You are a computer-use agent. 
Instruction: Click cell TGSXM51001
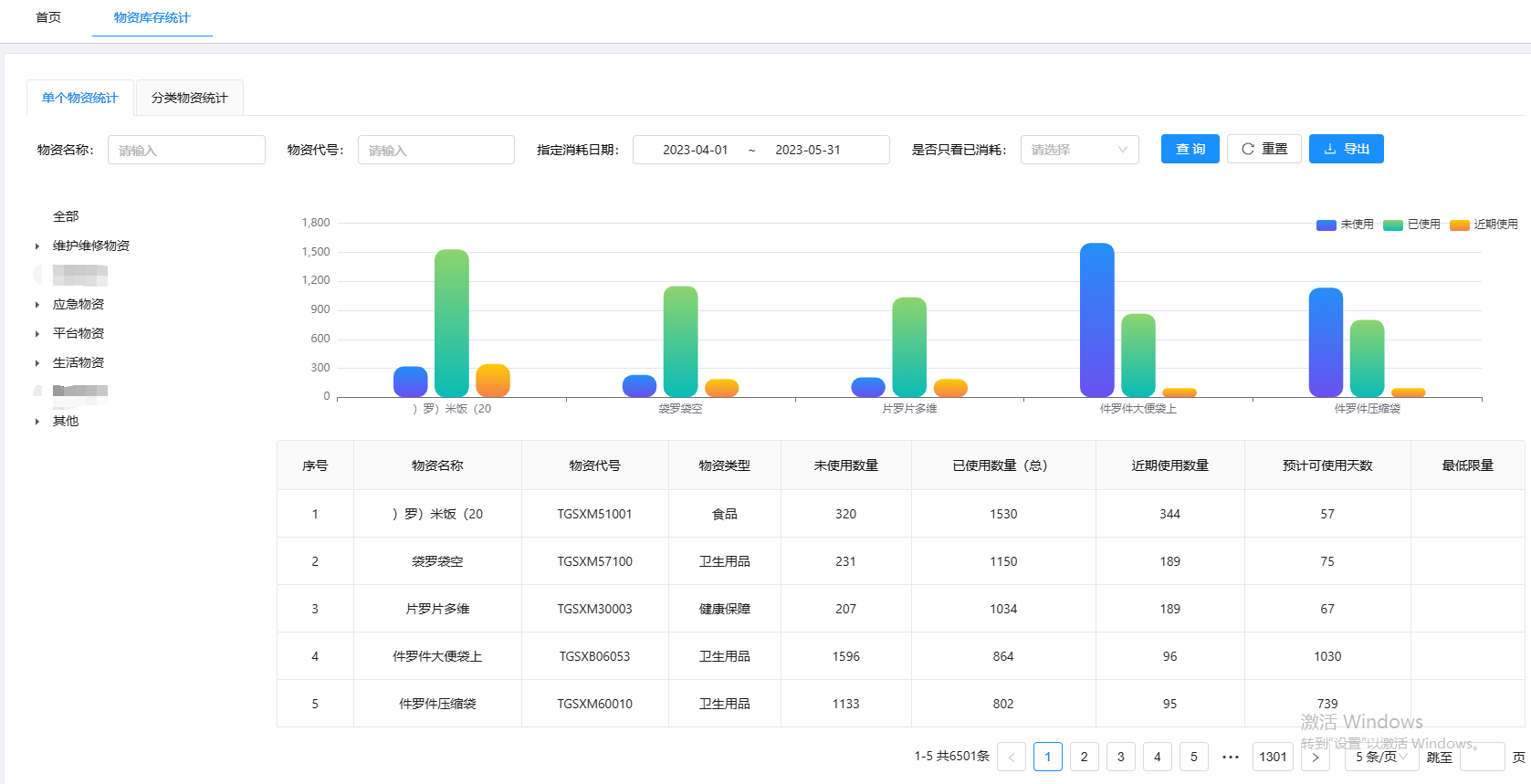click(x=595, y=514)
